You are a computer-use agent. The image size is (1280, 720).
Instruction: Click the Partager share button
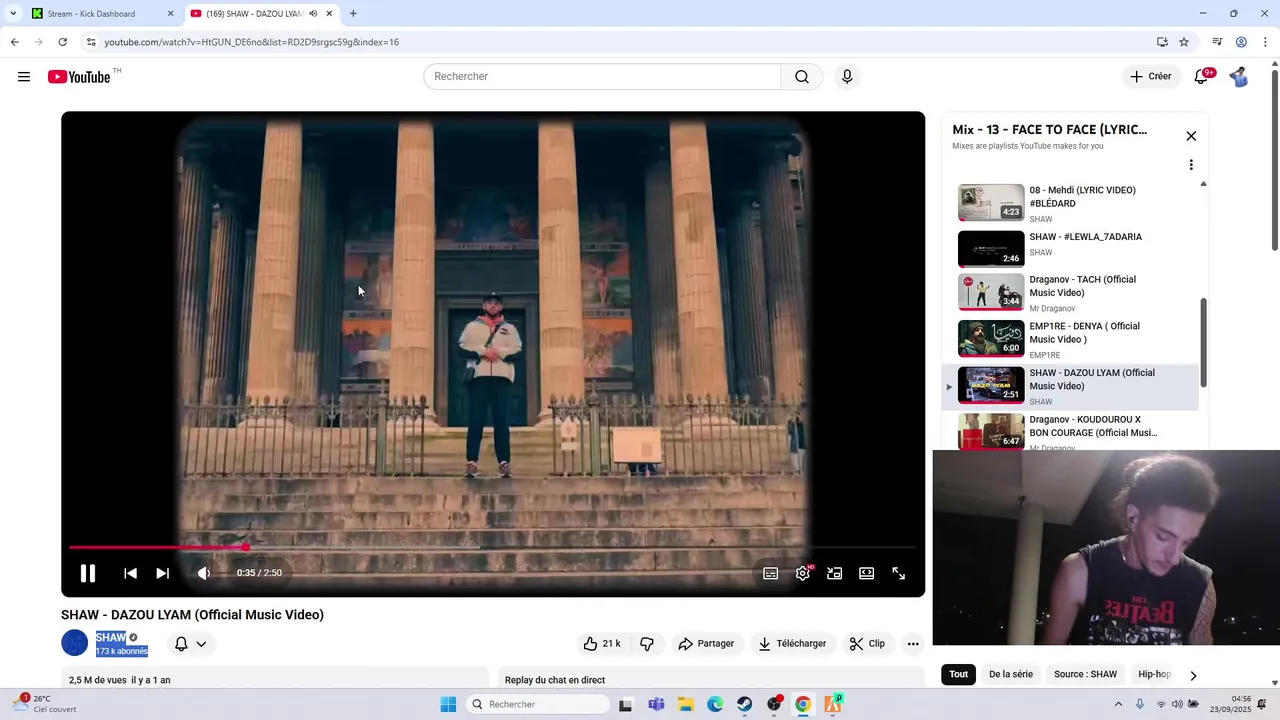pyautogui.click(x=706, y=644)
